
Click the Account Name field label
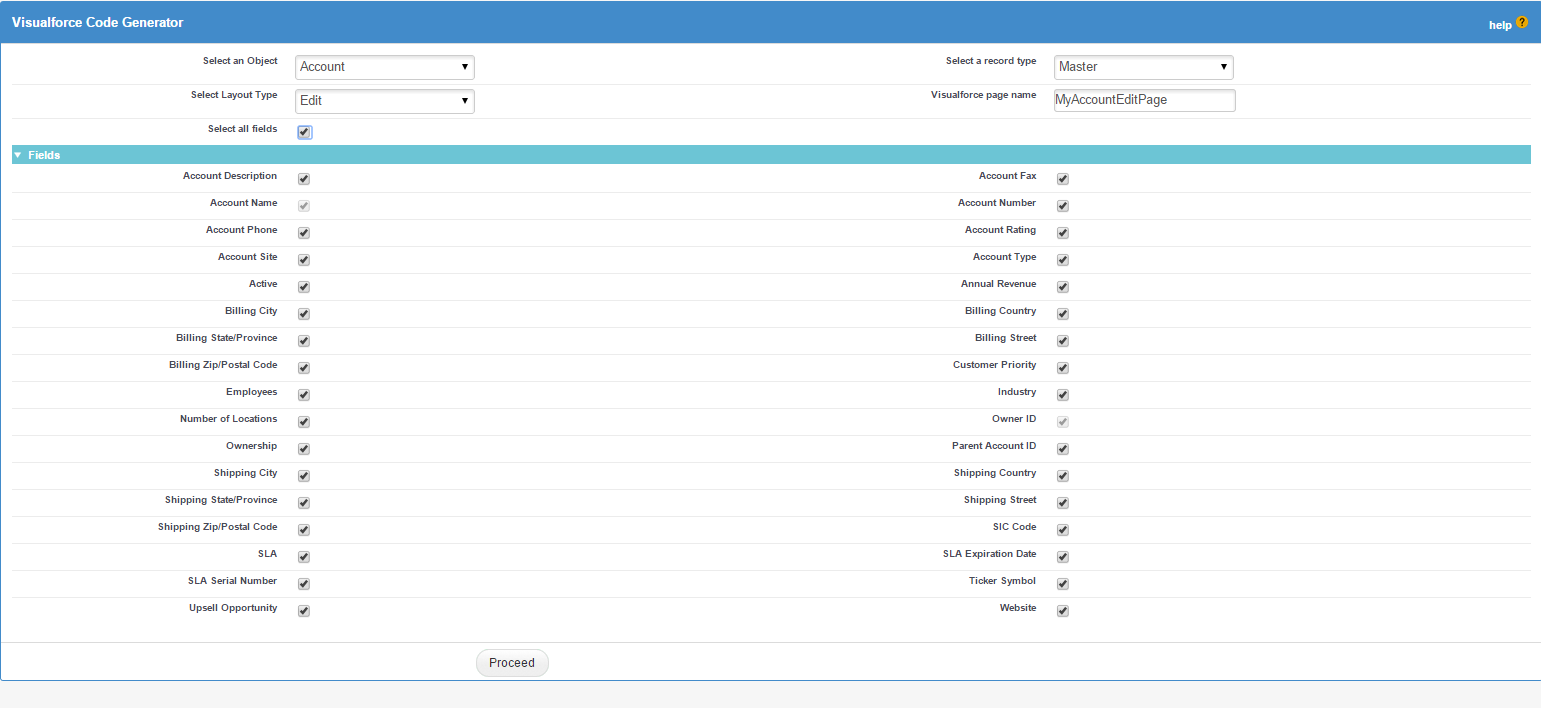coord(244,202)
